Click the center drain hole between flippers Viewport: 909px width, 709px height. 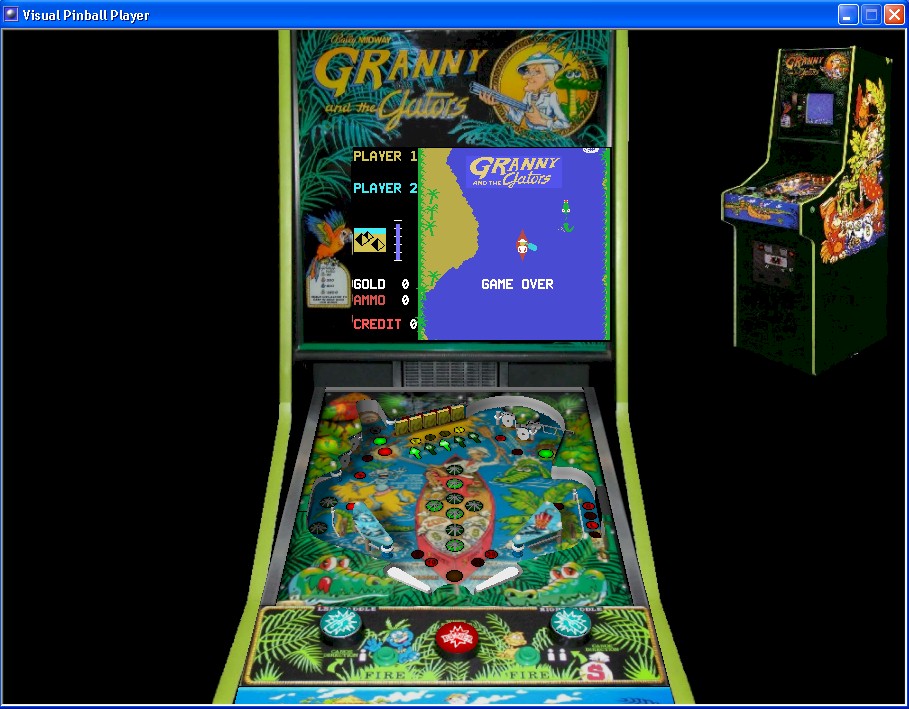click(x=454, y=576)
